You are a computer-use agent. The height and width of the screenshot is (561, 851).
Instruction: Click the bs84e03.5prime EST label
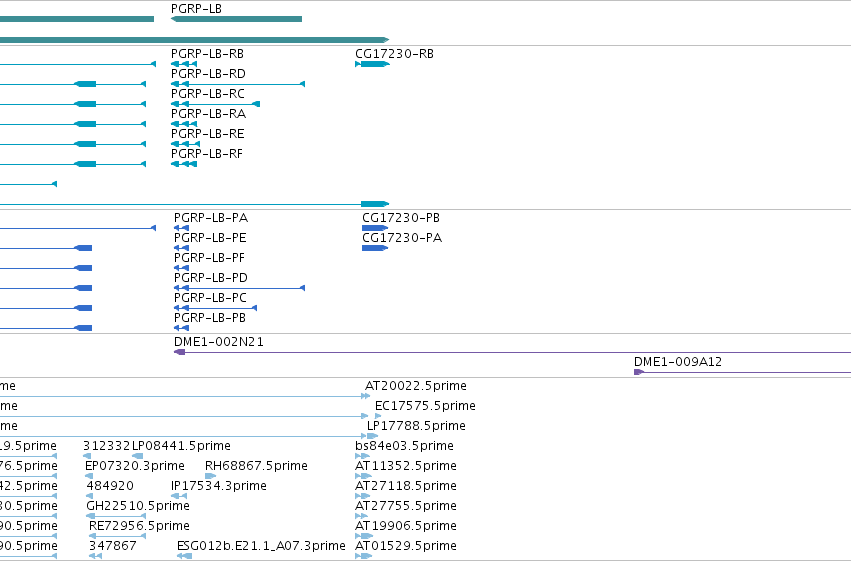[404, 446]
